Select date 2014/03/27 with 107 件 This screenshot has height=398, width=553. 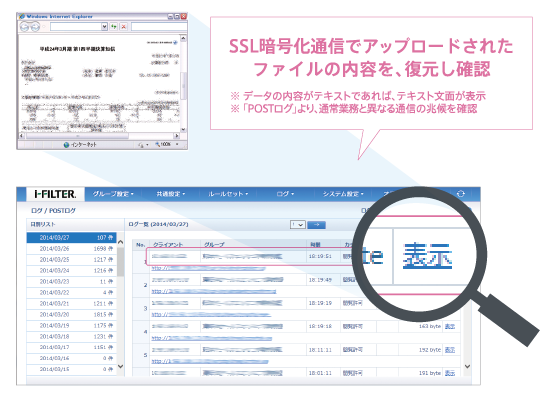72,238
